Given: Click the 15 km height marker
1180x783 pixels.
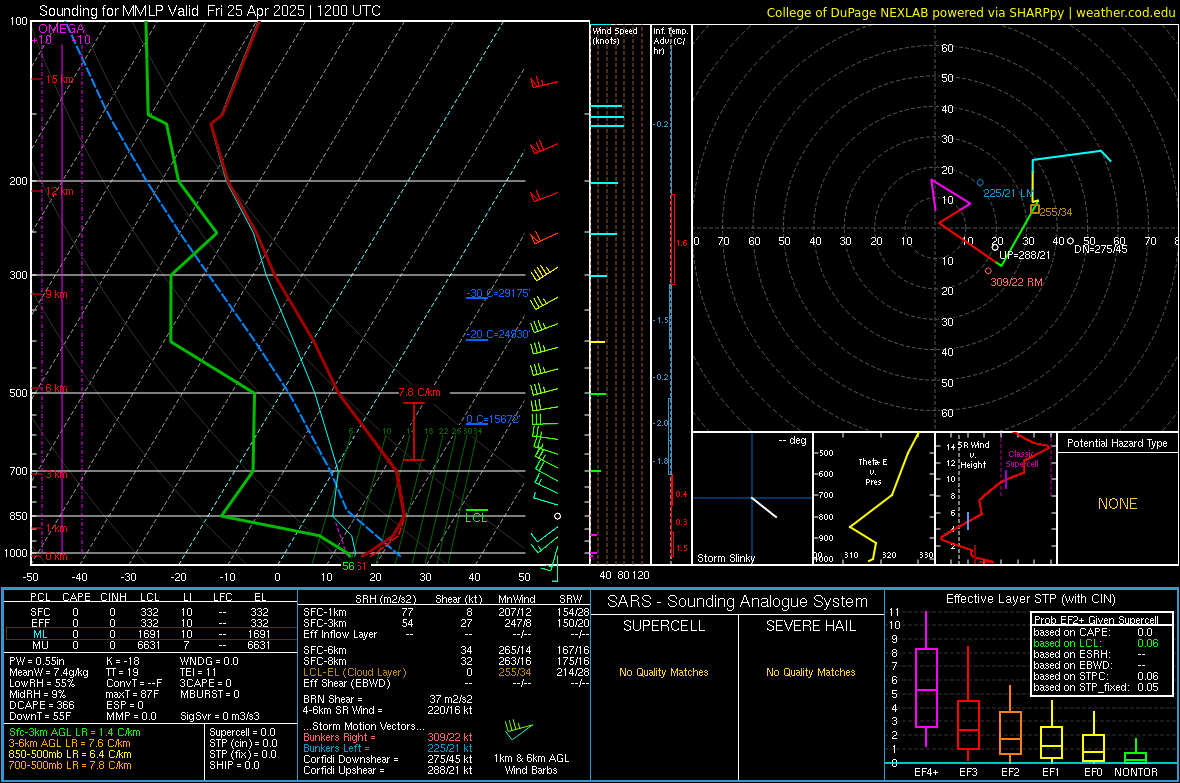Looking at the screenshot, I should pyautogui.click(x=60, y=79).
